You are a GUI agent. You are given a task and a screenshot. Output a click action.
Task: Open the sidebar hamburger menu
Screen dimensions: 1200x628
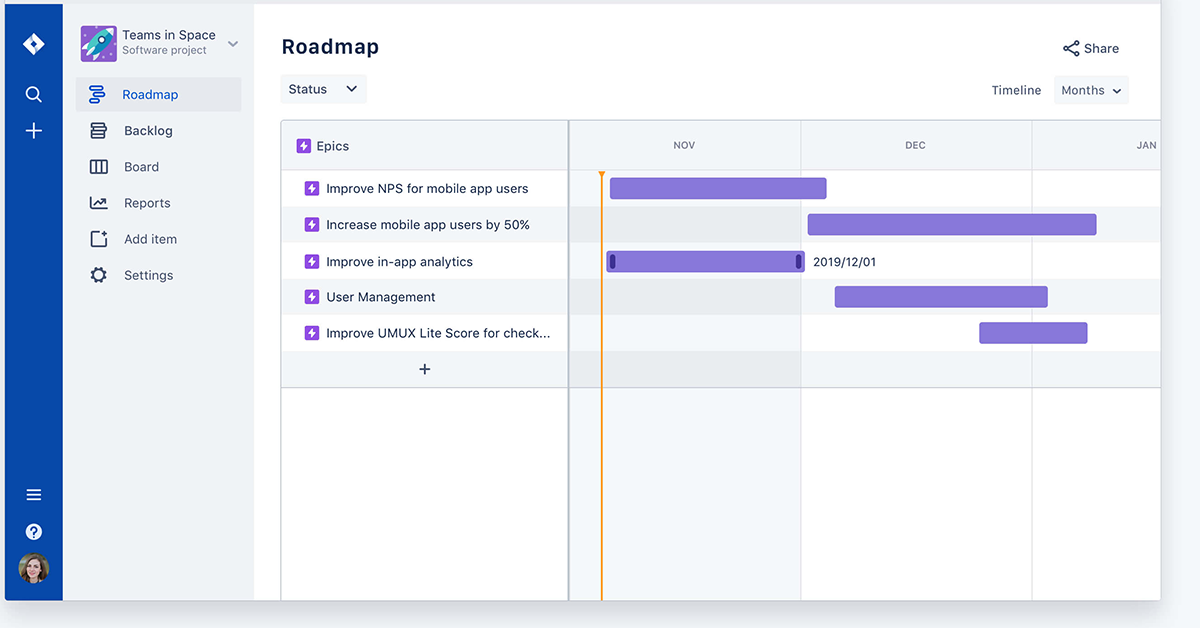click(x=33, y=494)
